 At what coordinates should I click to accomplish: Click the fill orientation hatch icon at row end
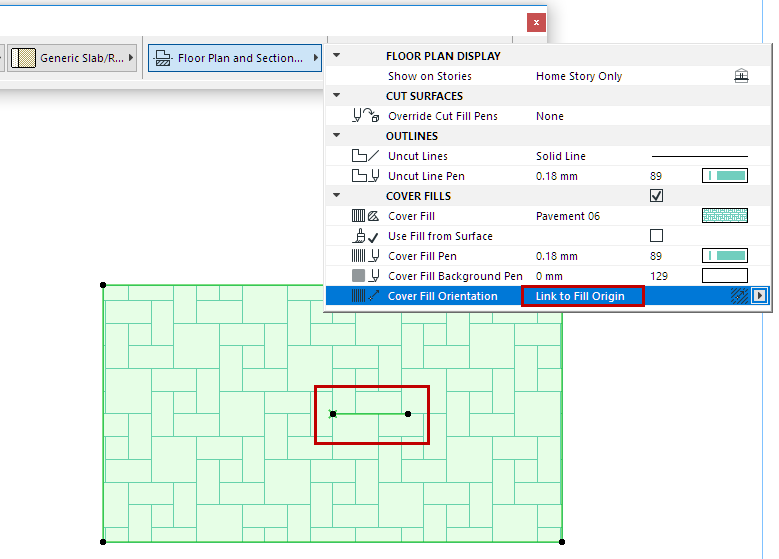pyautogui.click(x=739, y=296)
